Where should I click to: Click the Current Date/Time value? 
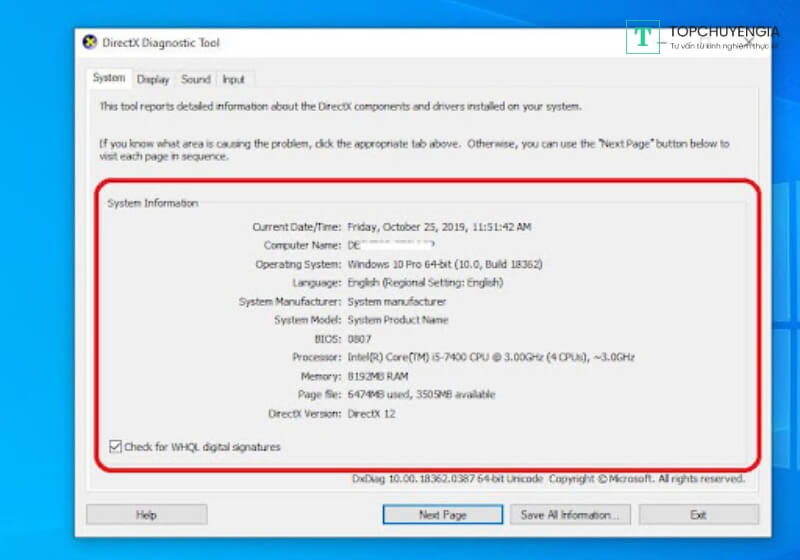click(439, 227)
